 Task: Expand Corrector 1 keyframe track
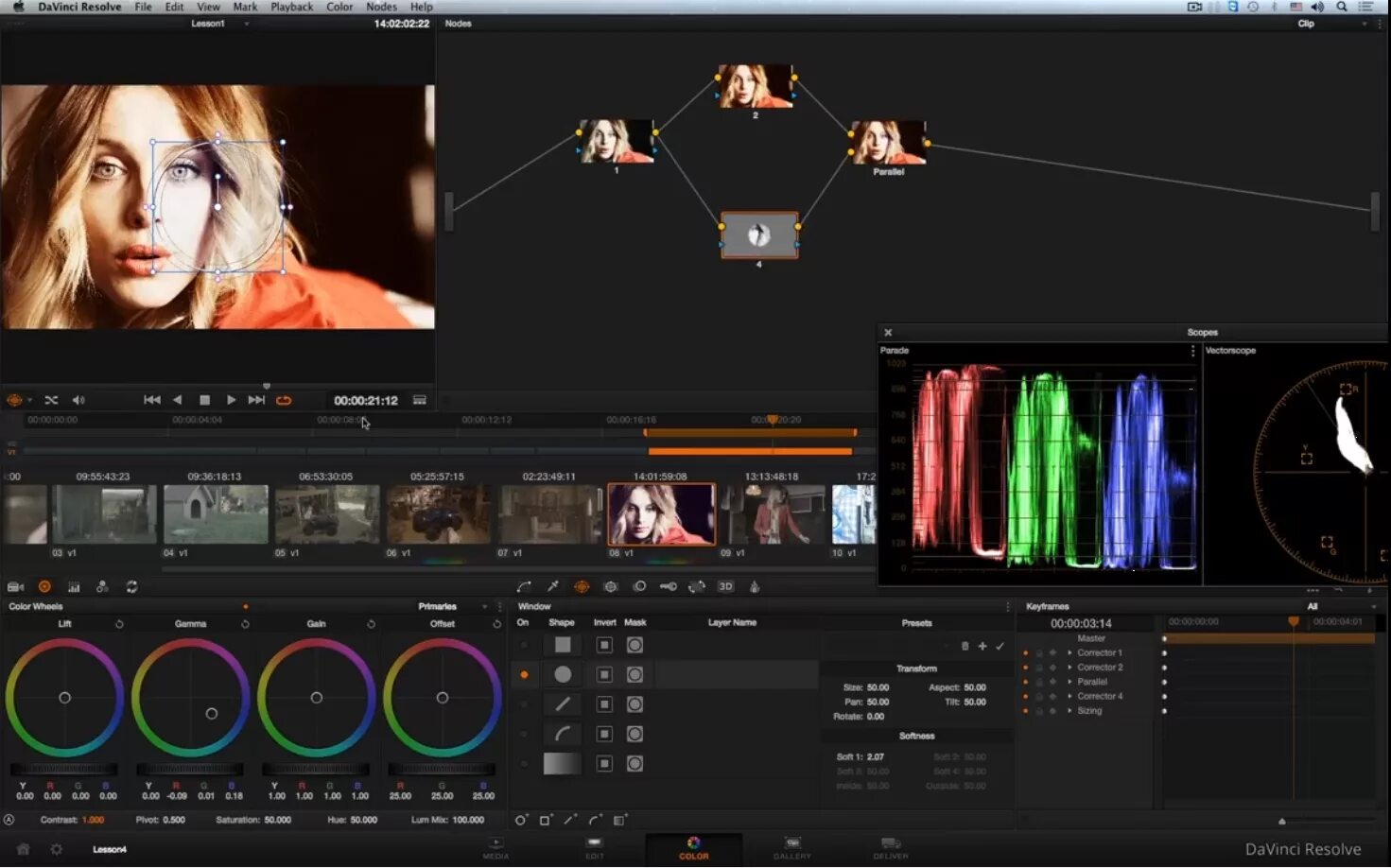pos(1070,653)
